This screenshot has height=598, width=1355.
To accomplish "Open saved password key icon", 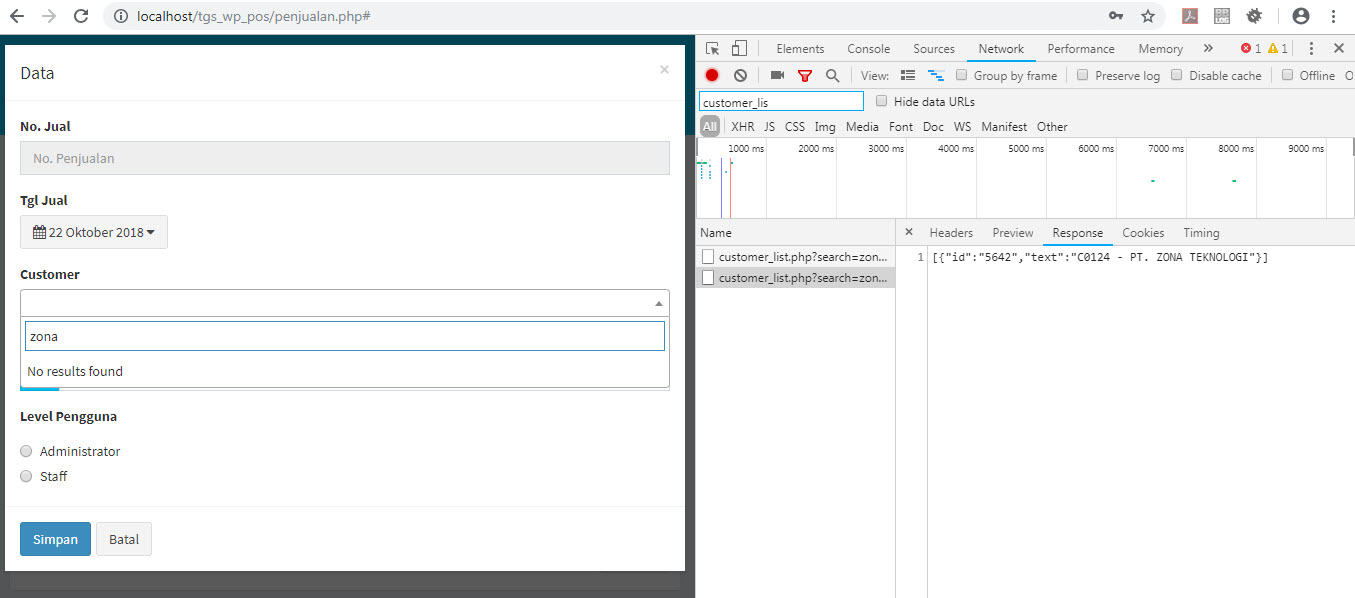I will point(1116,16).
